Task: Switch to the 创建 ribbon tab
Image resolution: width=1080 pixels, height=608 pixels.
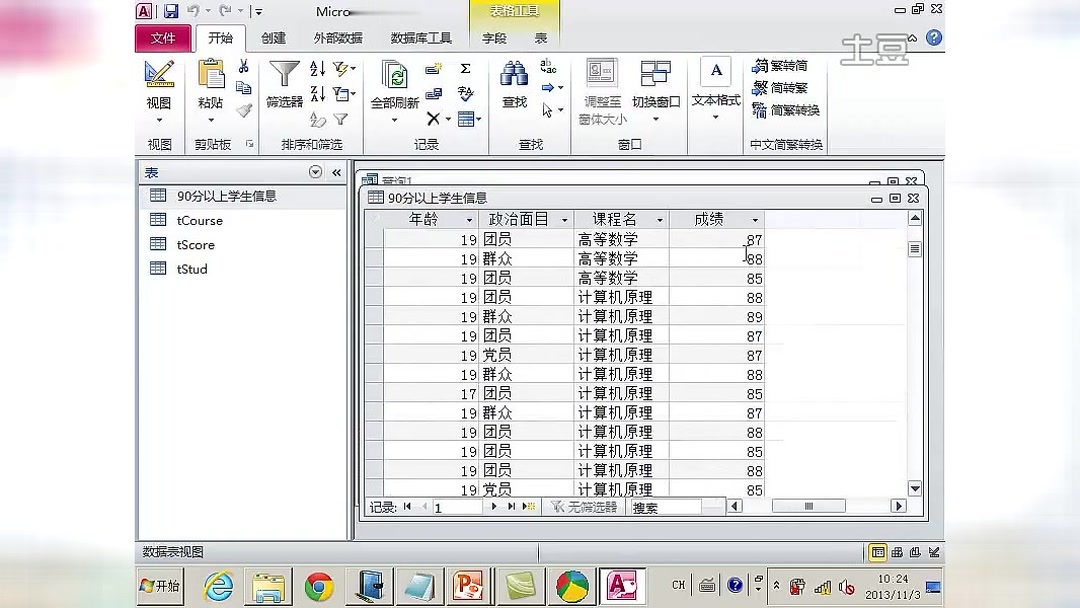Action: point(273,38)
